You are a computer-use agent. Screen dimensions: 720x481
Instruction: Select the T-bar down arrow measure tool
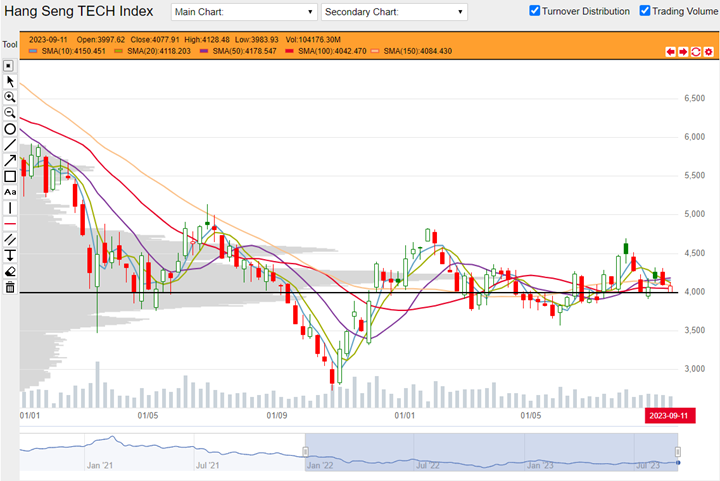coord(10,255)
